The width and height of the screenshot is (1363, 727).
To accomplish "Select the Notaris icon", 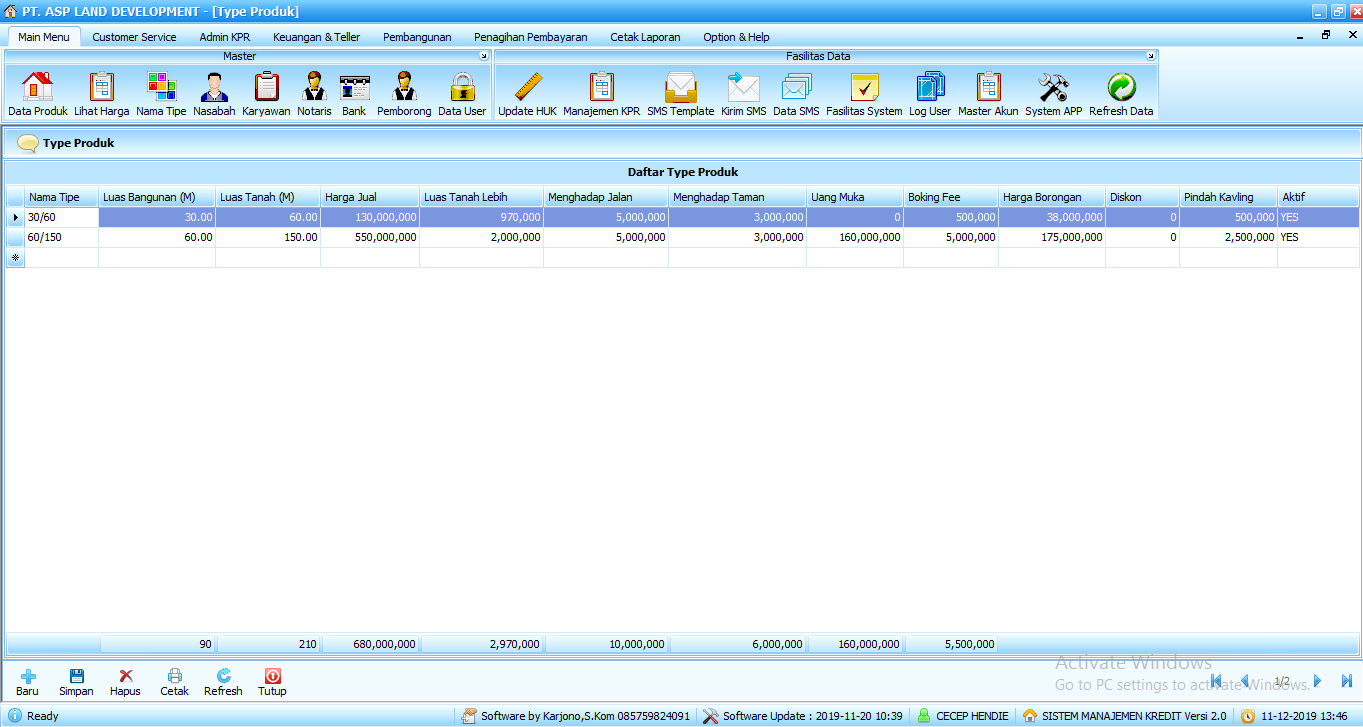I will click(314, 94).
